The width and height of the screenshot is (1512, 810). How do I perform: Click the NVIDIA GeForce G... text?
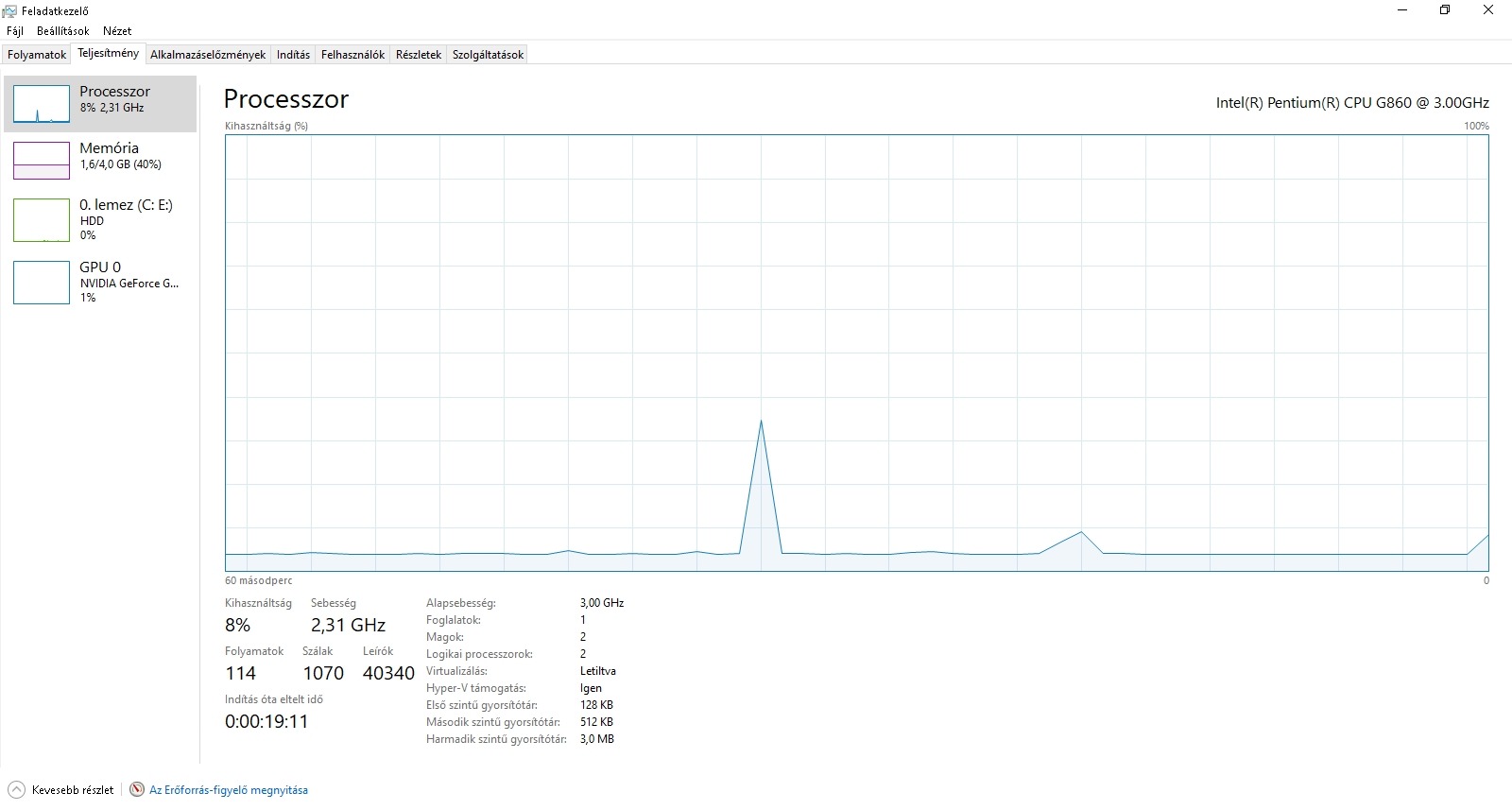point(129,284)
